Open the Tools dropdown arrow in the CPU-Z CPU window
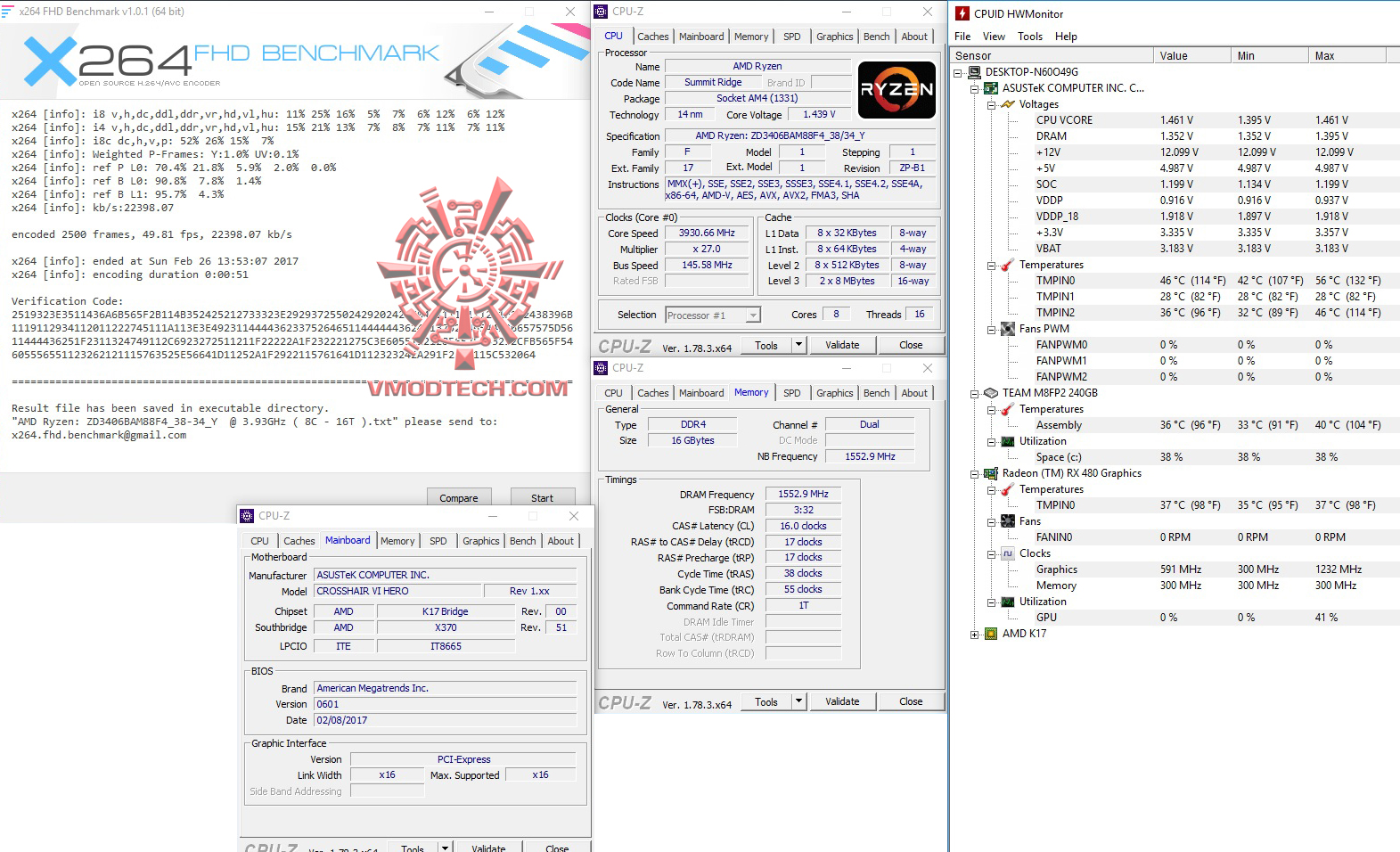 (798, 345)
